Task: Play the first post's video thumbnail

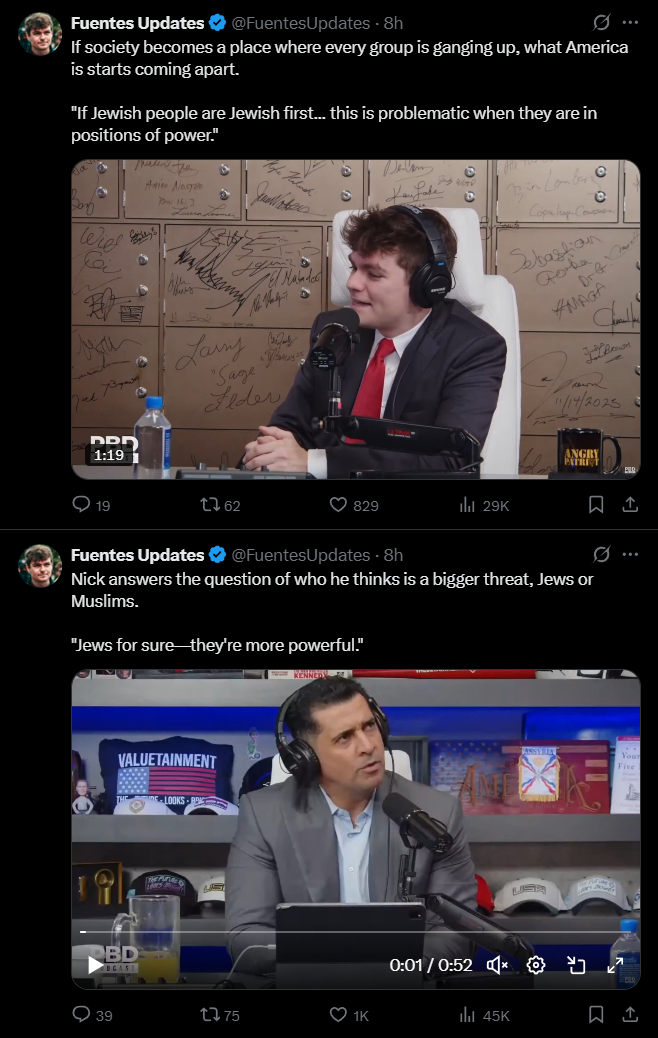Action: 355,319
